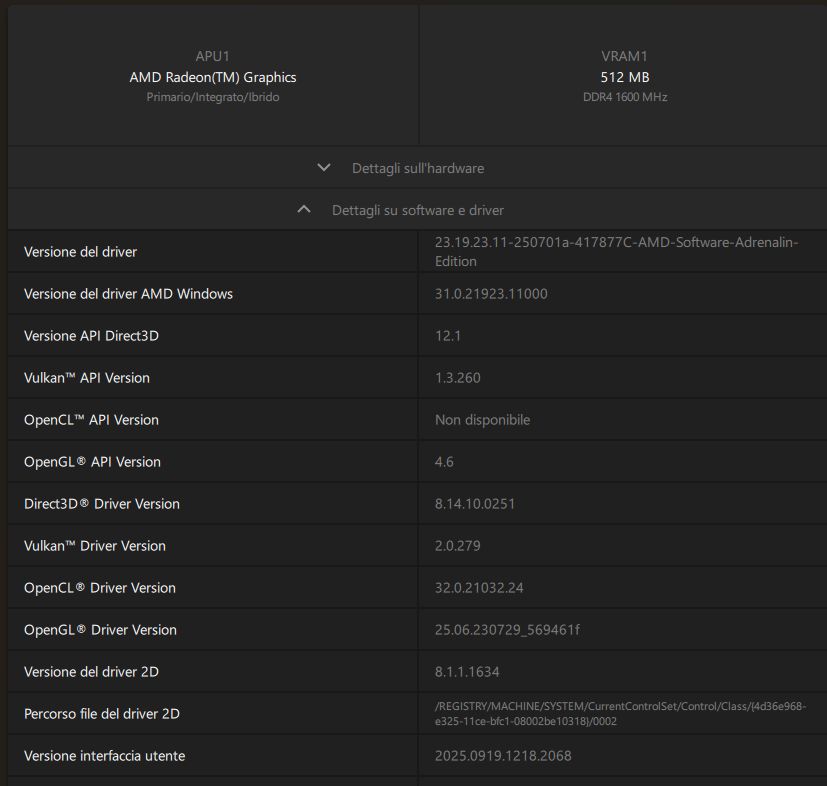Click the Versione del driver AMD Windows row
This screenshot has width=827, height=786.
click(x=128, y=294)
